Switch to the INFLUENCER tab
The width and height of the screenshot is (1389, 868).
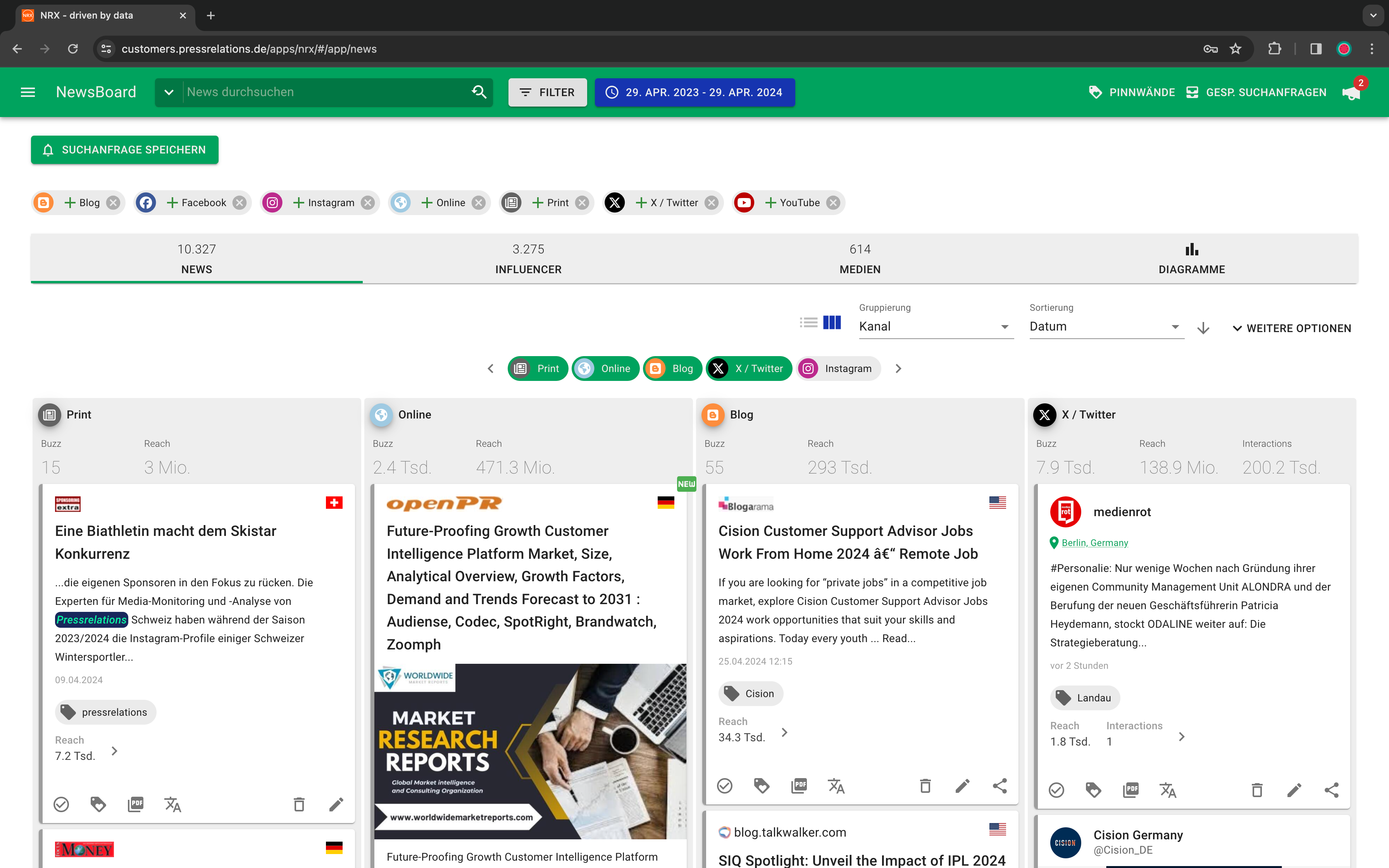tap(529, 258)
